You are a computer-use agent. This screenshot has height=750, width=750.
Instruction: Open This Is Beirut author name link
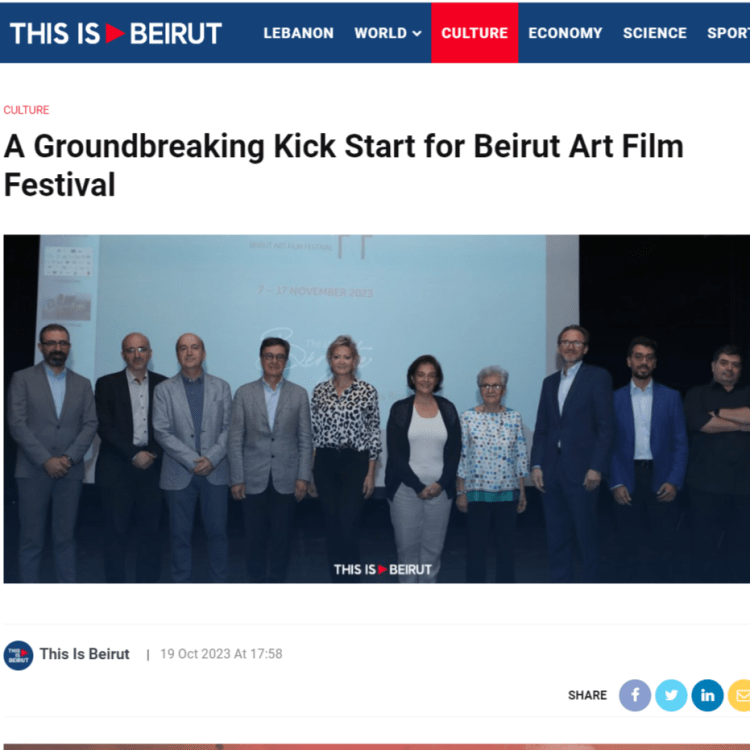point(84,654)
